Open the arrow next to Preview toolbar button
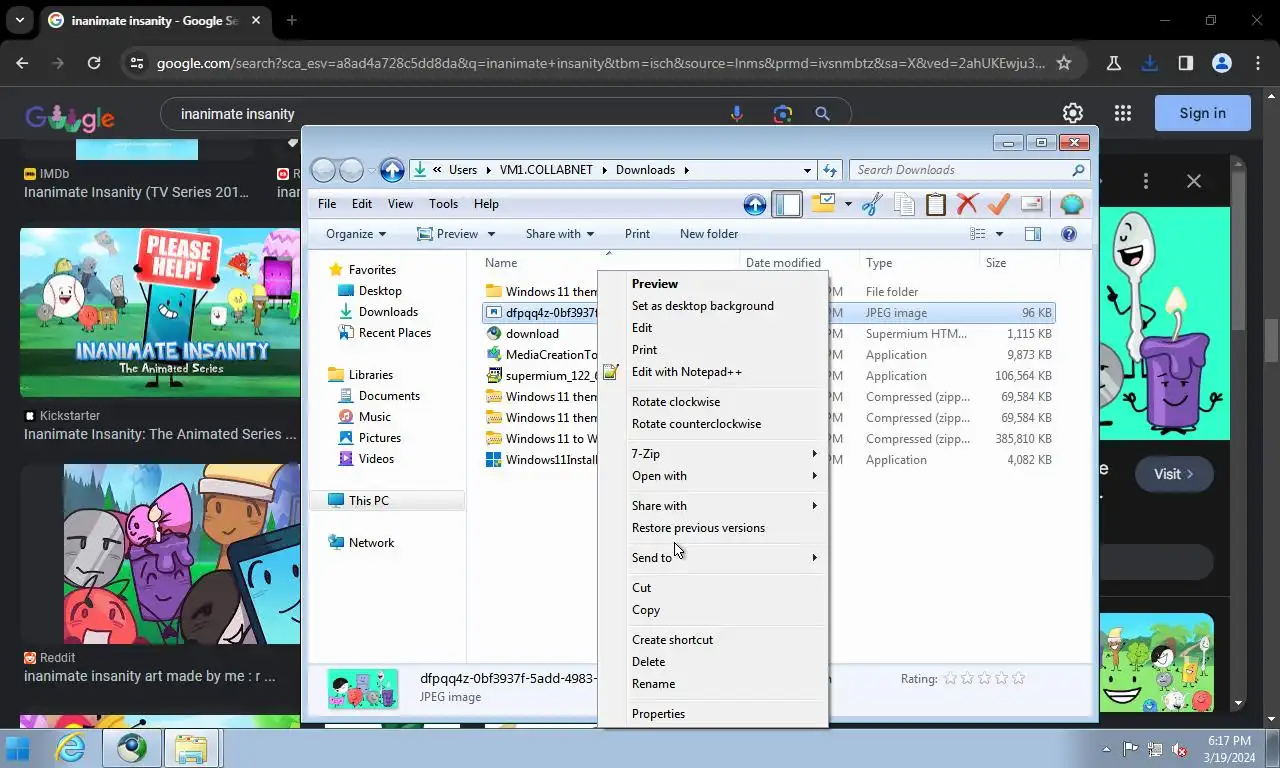 pos(491,234)
